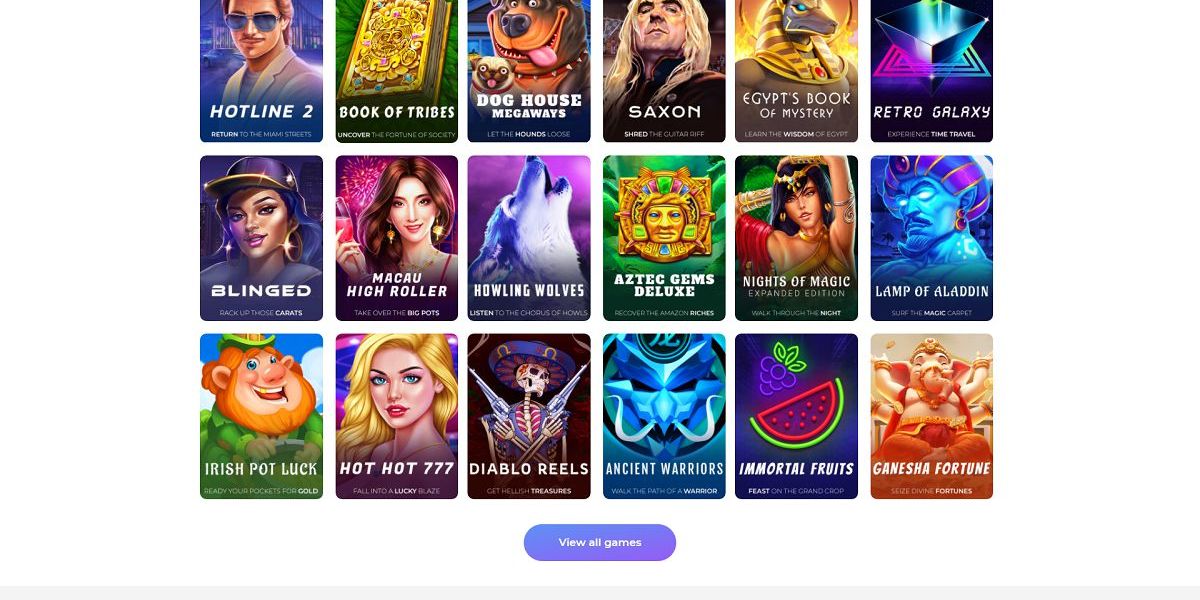1200x600 pixels.
Task: Open the Aztec Gems Deluxe game
Action: [x=664, y=238]
